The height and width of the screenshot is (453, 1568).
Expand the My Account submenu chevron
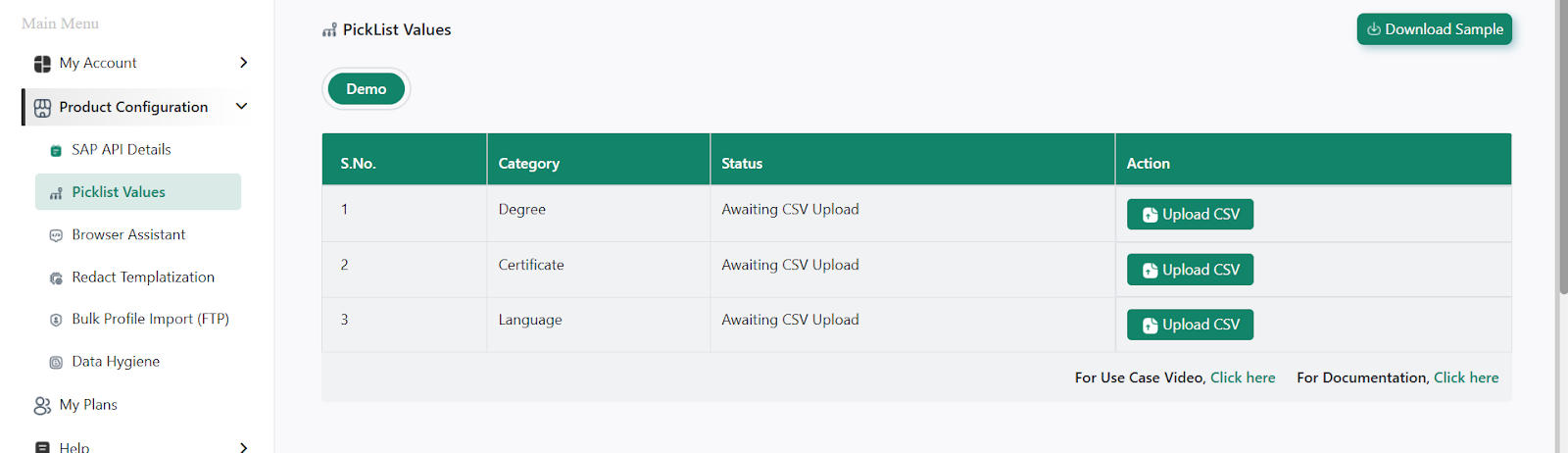[243, 63]
